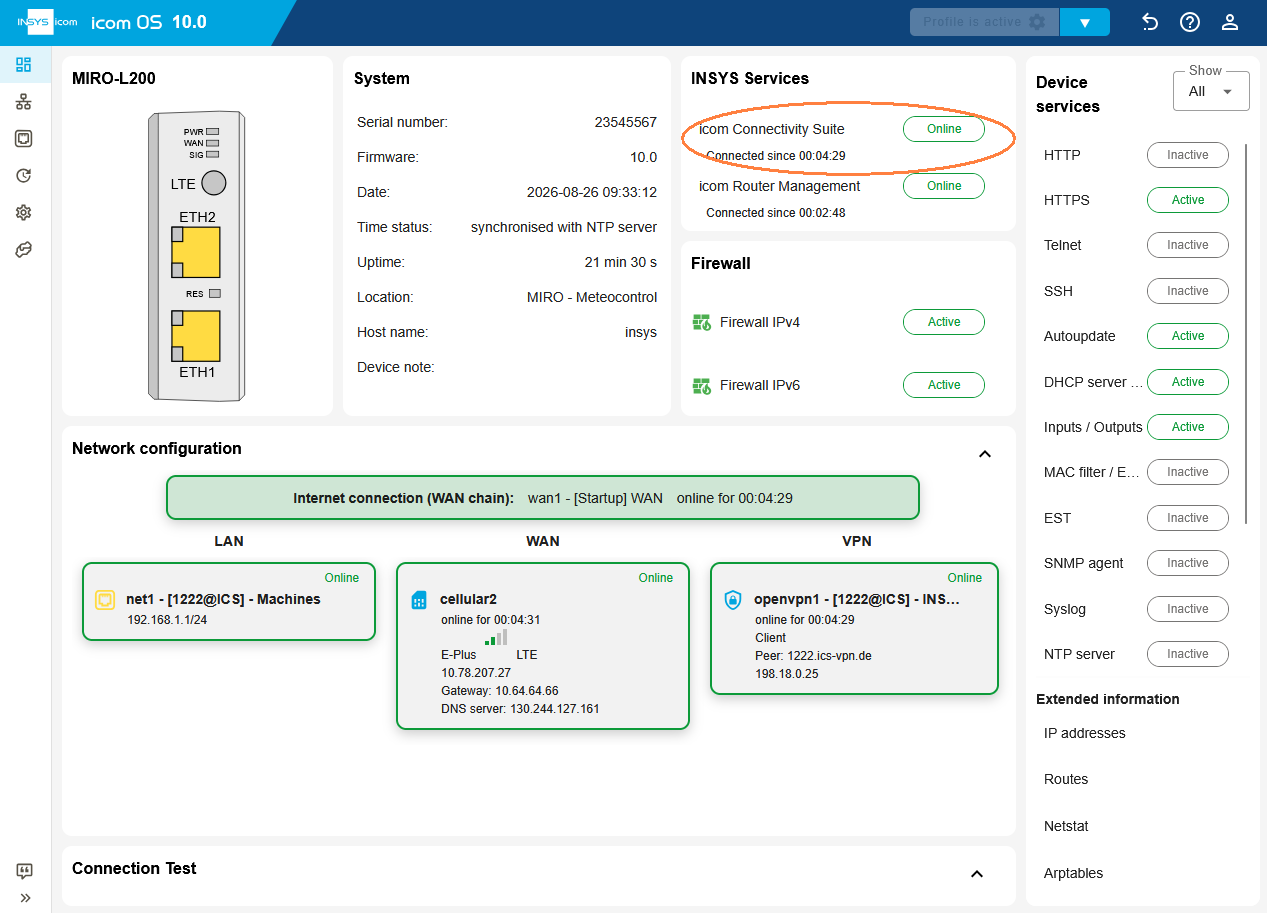Click the HTTPS Active status chip
Screen dimensions: 1267x913
pos(1187,200)
